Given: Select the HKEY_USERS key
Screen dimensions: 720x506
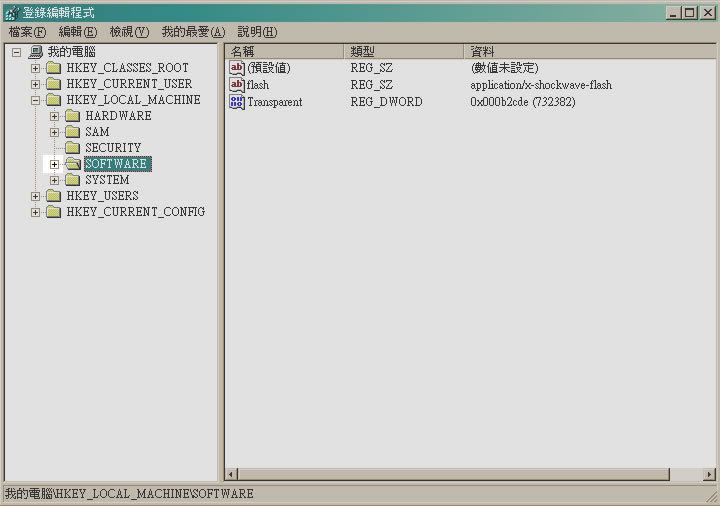Looking at the screenshot, I should click(102, 196).
